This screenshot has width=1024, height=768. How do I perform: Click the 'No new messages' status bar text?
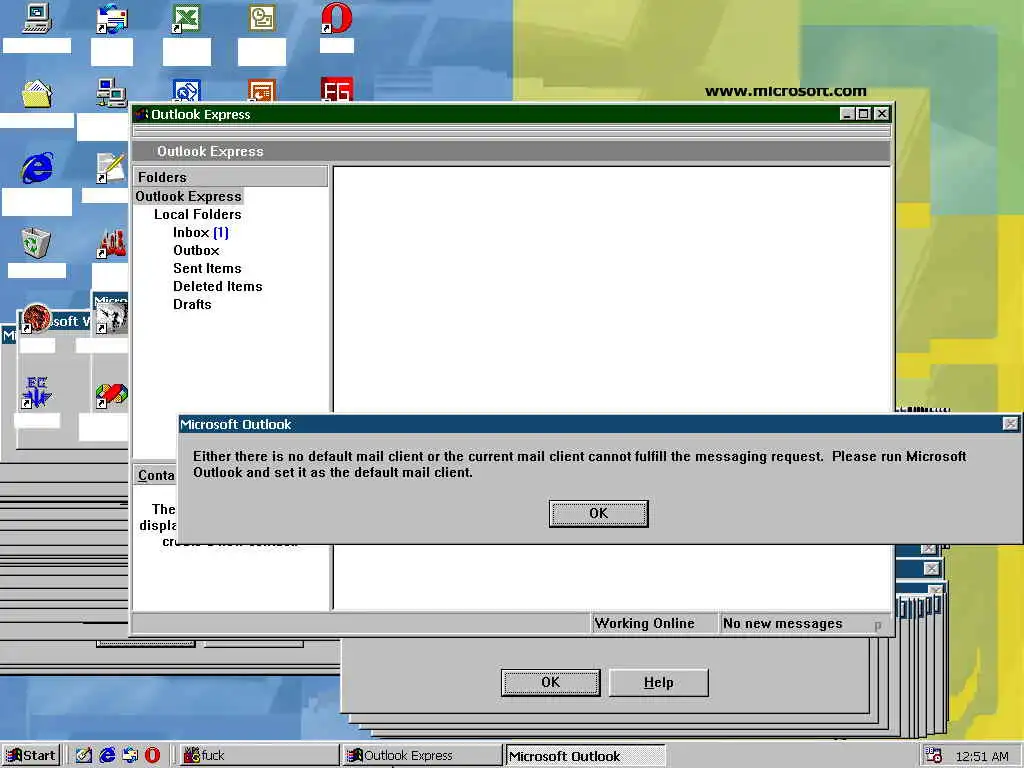(x=782, y=624)
